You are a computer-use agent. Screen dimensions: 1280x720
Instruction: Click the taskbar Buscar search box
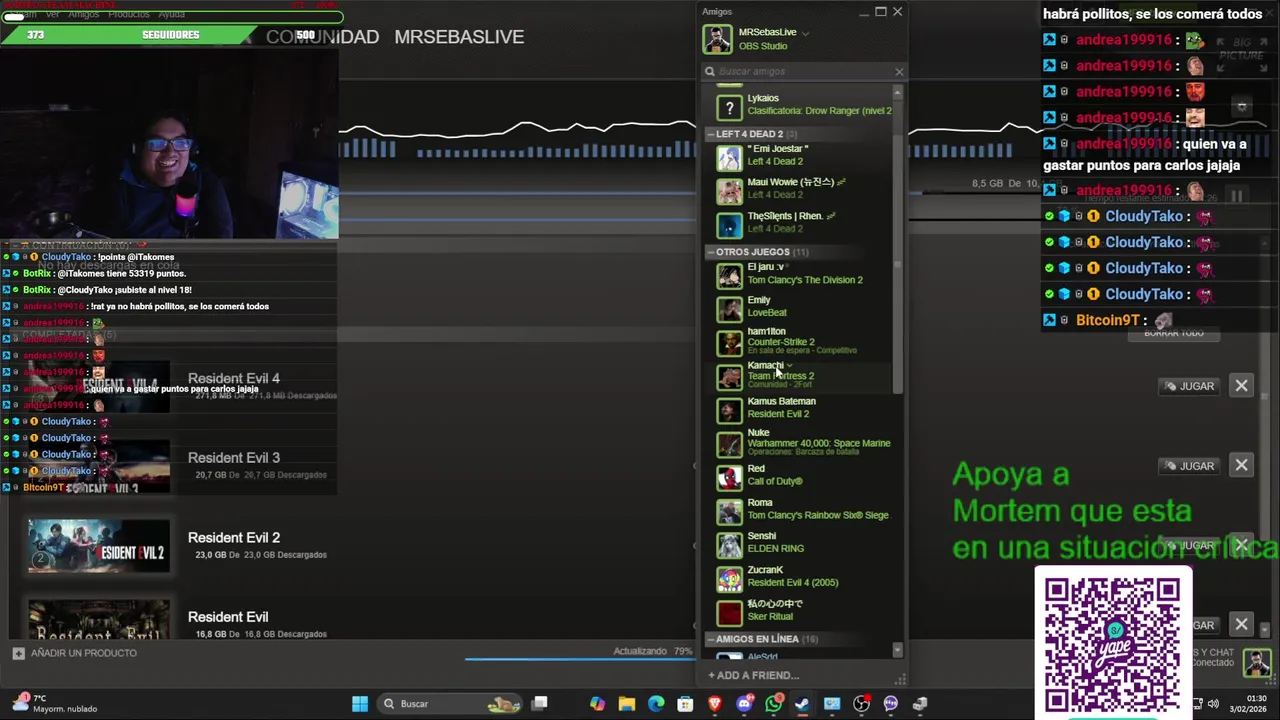click(450, 704)
